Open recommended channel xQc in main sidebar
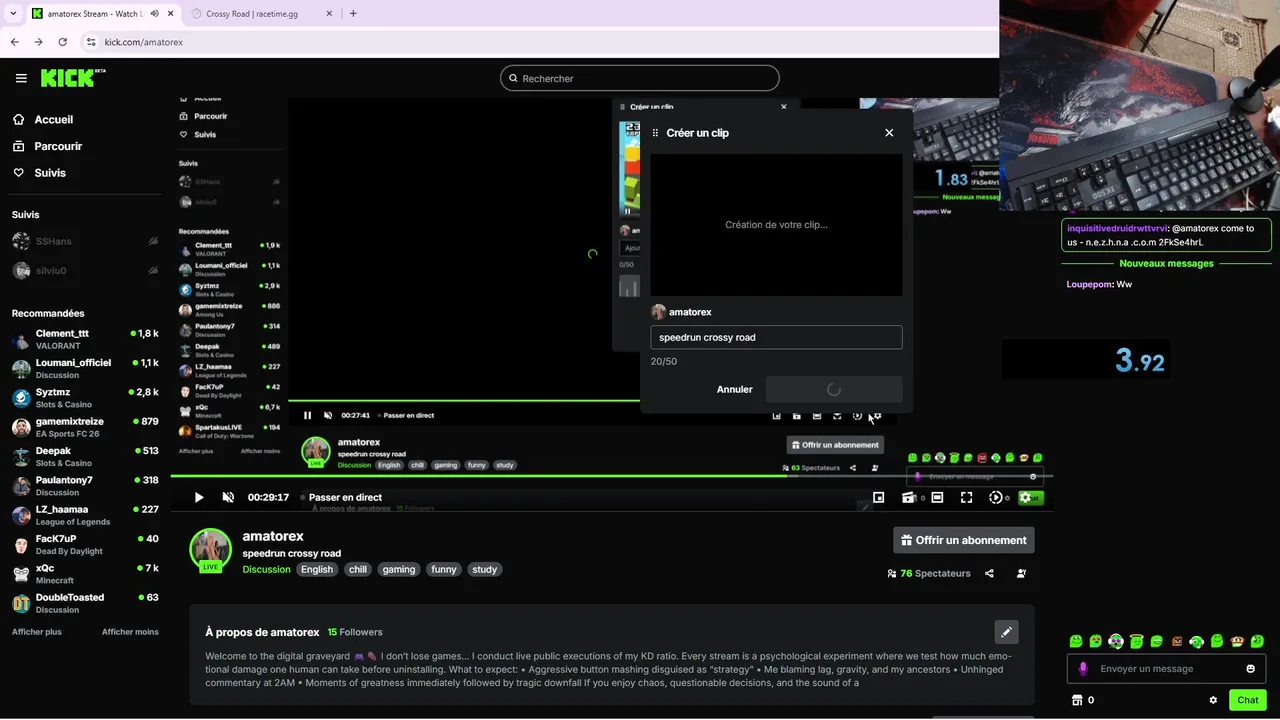Viewport: 1280px width, 720px height. coord(84,574)
